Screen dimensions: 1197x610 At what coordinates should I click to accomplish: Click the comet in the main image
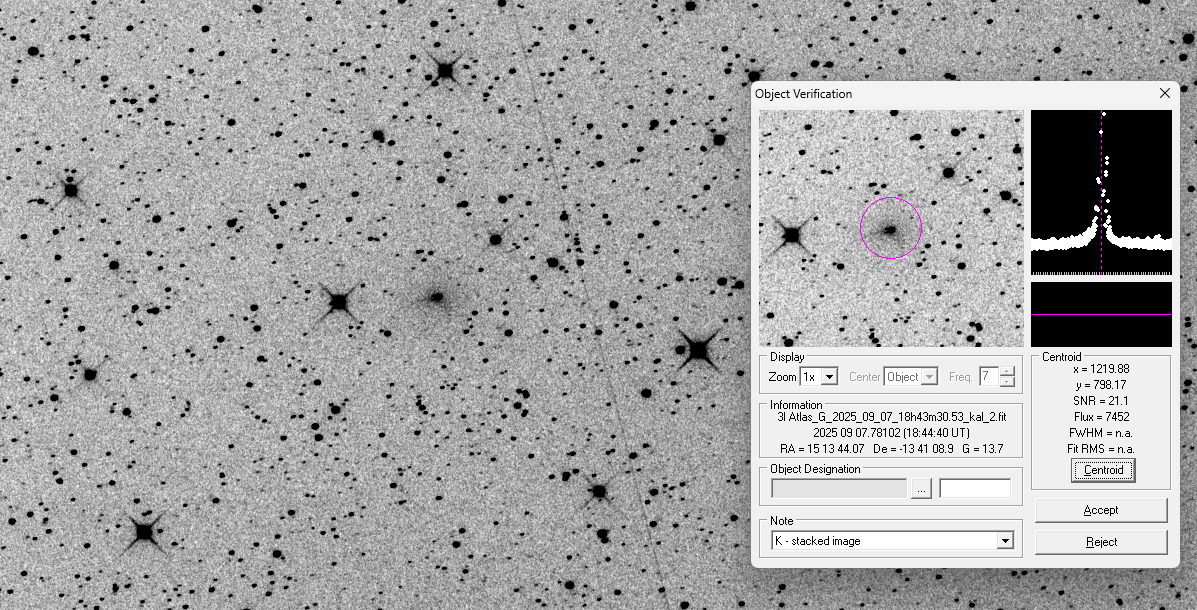click(x=436, y=296)
